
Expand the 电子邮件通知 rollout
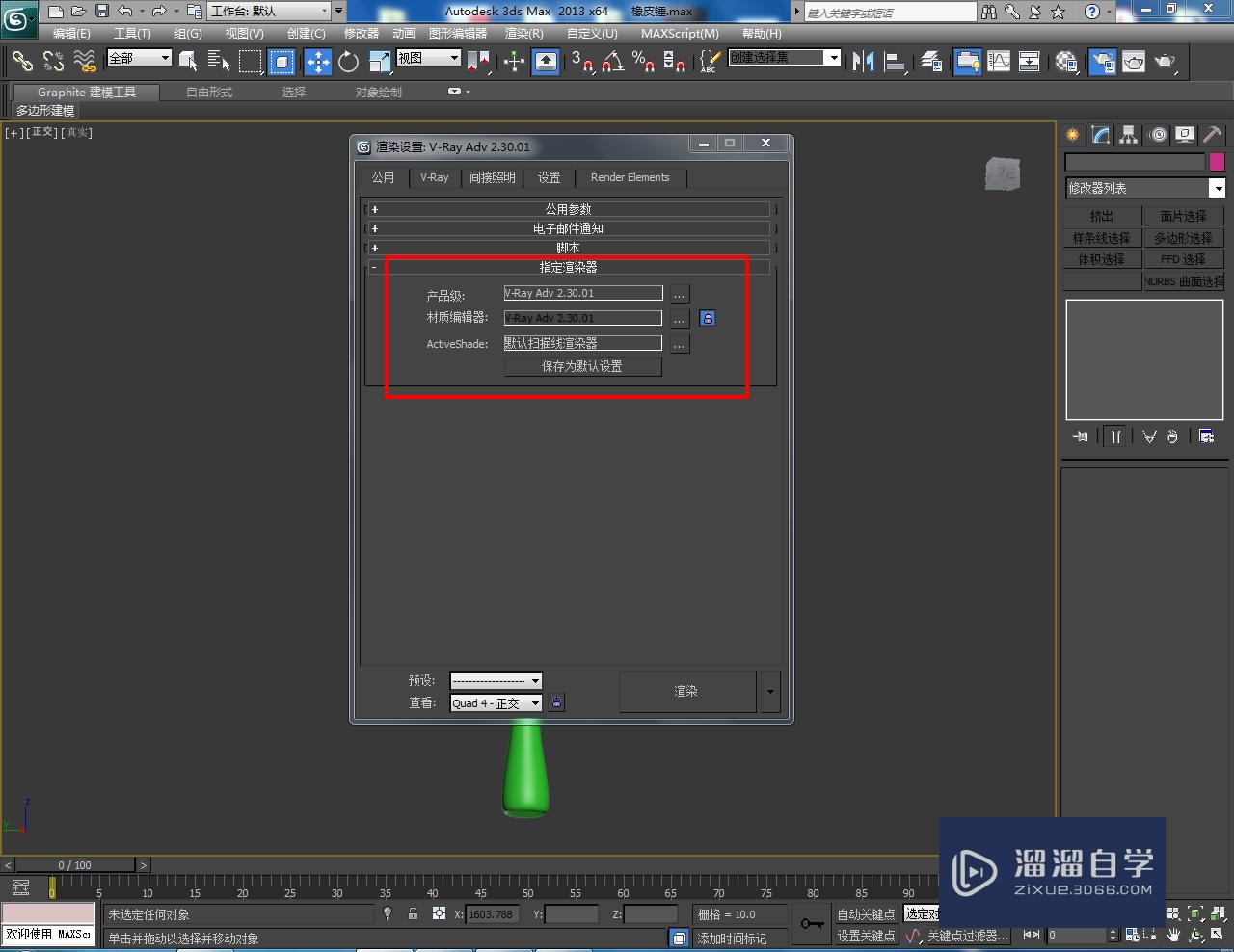pos(571,228)
